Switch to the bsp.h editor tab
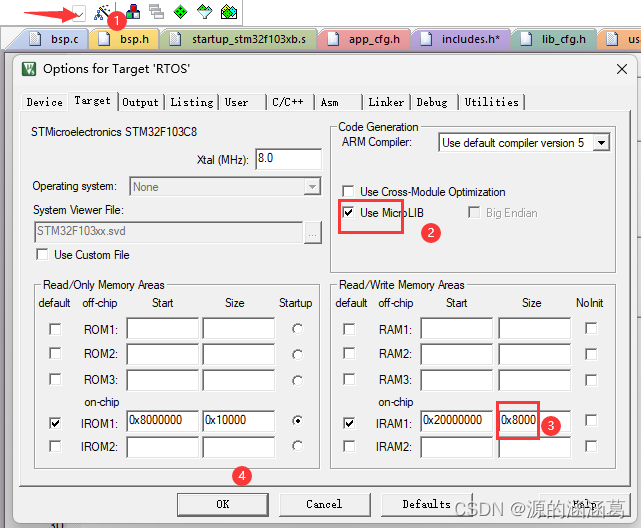641x528 pixels. (124, 39)
